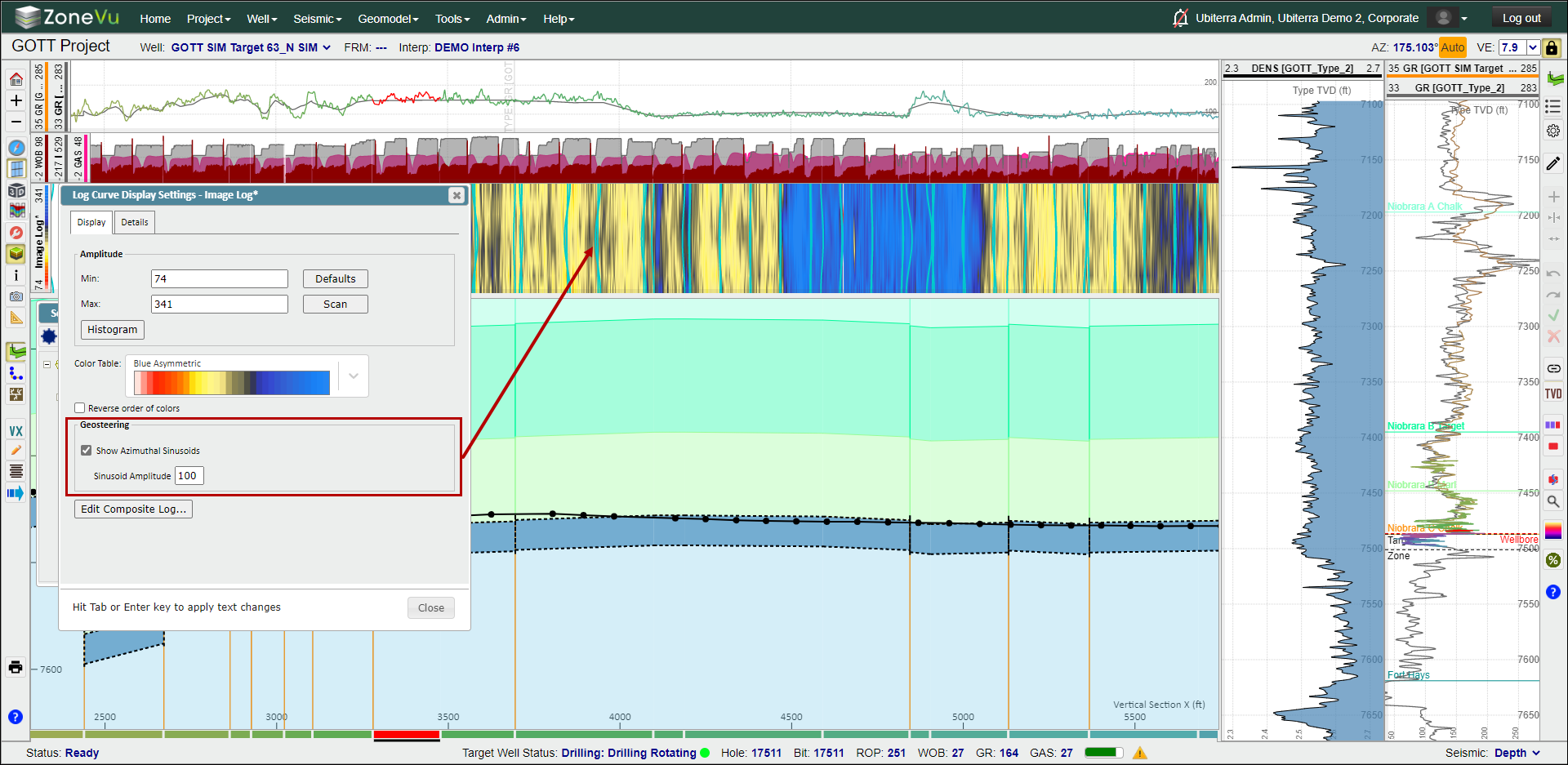The image size is (1568, 765).
Task: Go to the Home menu item
Action: (x=155, y=19)
